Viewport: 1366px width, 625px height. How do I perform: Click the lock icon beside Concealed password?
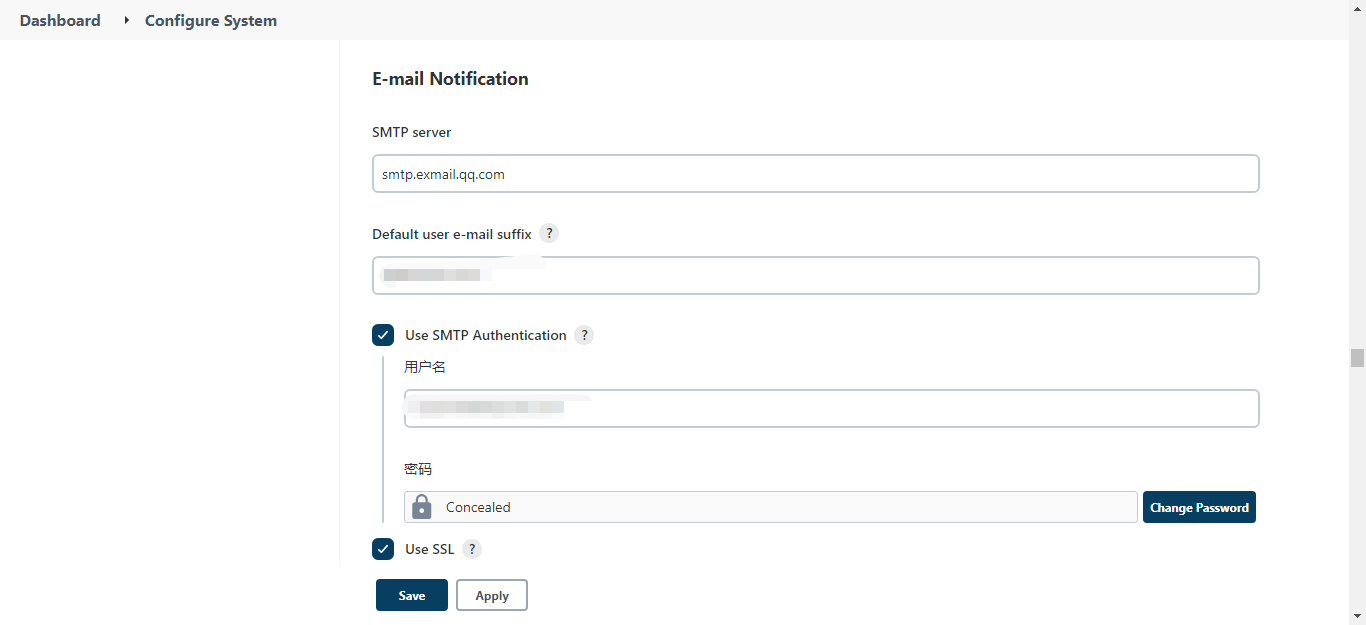pyautogui.click(x=422, y=507)
